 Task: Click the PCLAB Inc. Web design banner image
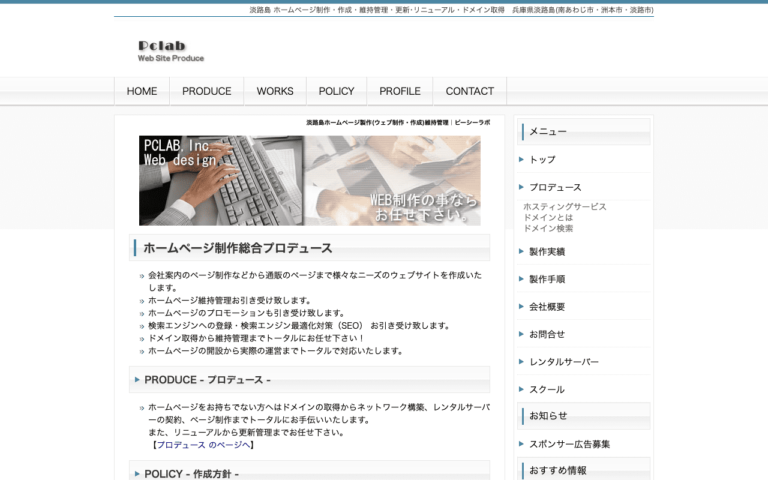pos(310,181)
